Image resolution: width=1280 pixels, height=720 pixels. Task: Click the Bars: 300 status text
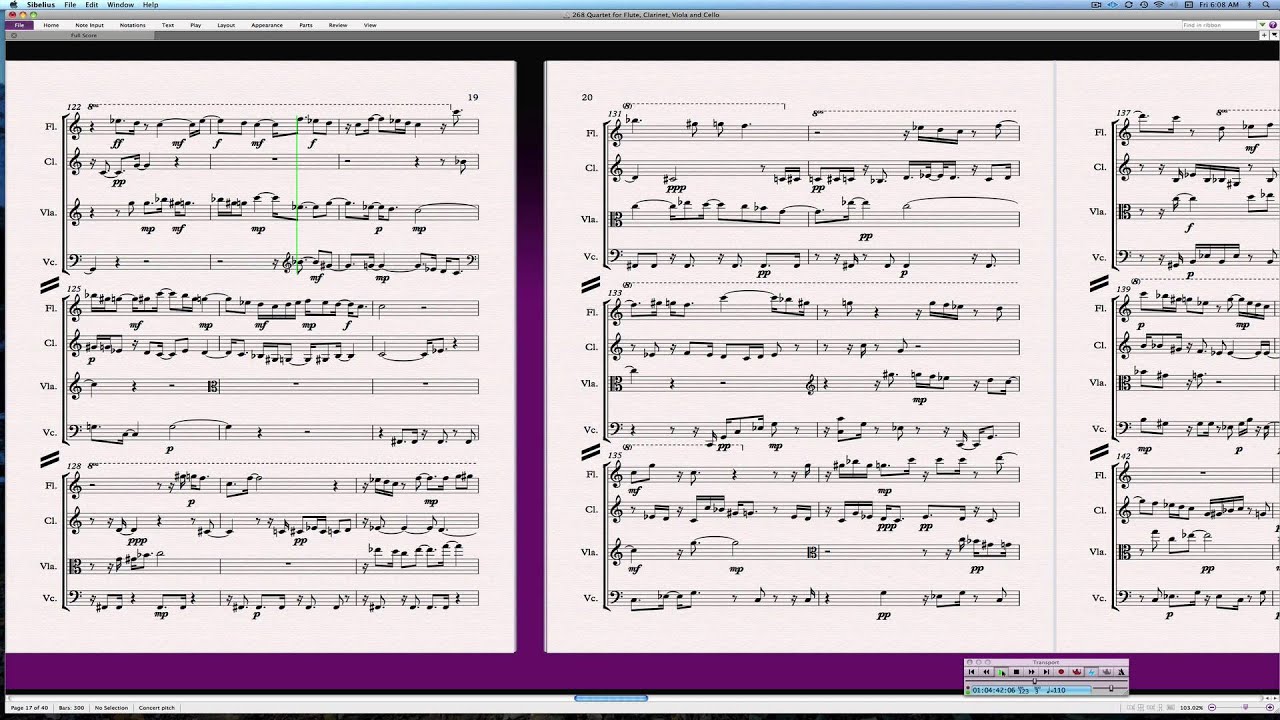(x=71, y=708)
